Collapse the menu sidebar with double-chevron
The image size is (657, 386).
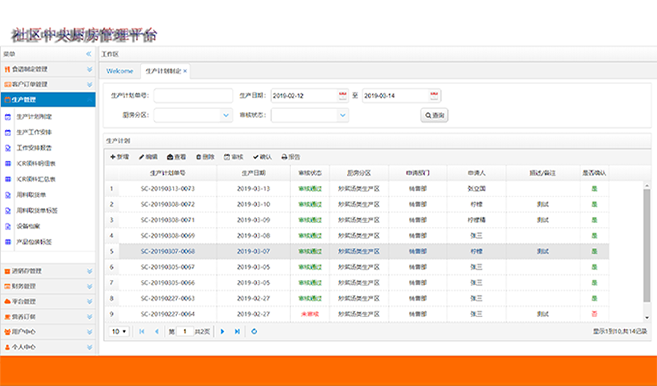[89, 54]
